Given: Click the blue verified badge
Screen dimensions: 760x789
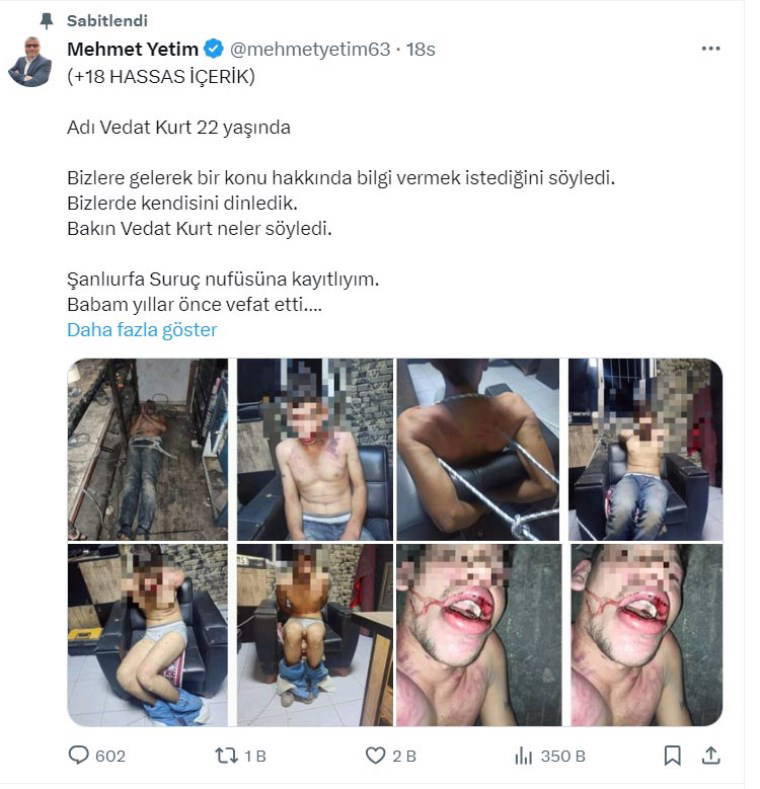Looking at the screenshot, I should 213,48.
